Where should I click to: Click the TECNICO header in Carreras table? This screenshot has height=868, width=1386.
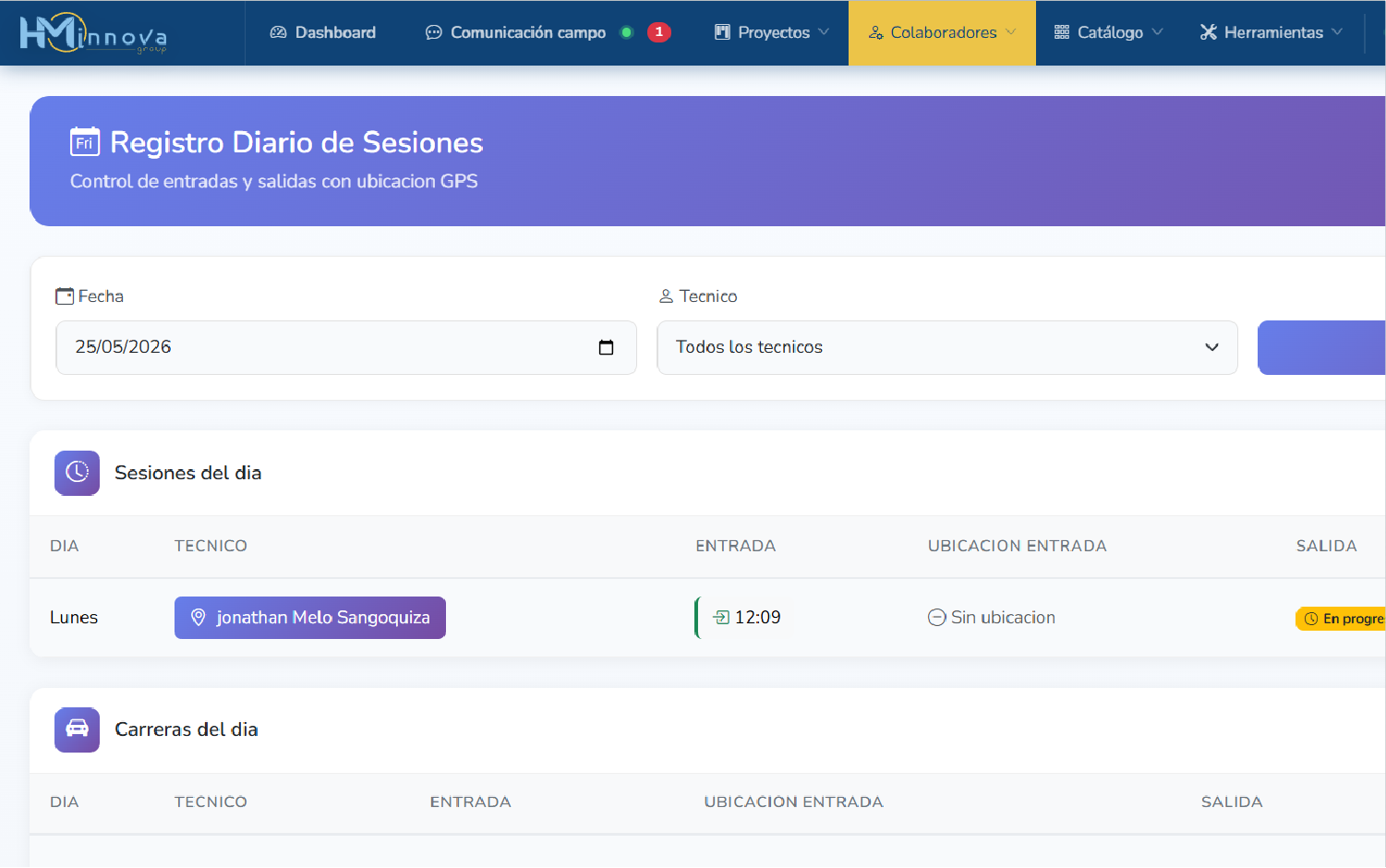[x=211, y=802]
